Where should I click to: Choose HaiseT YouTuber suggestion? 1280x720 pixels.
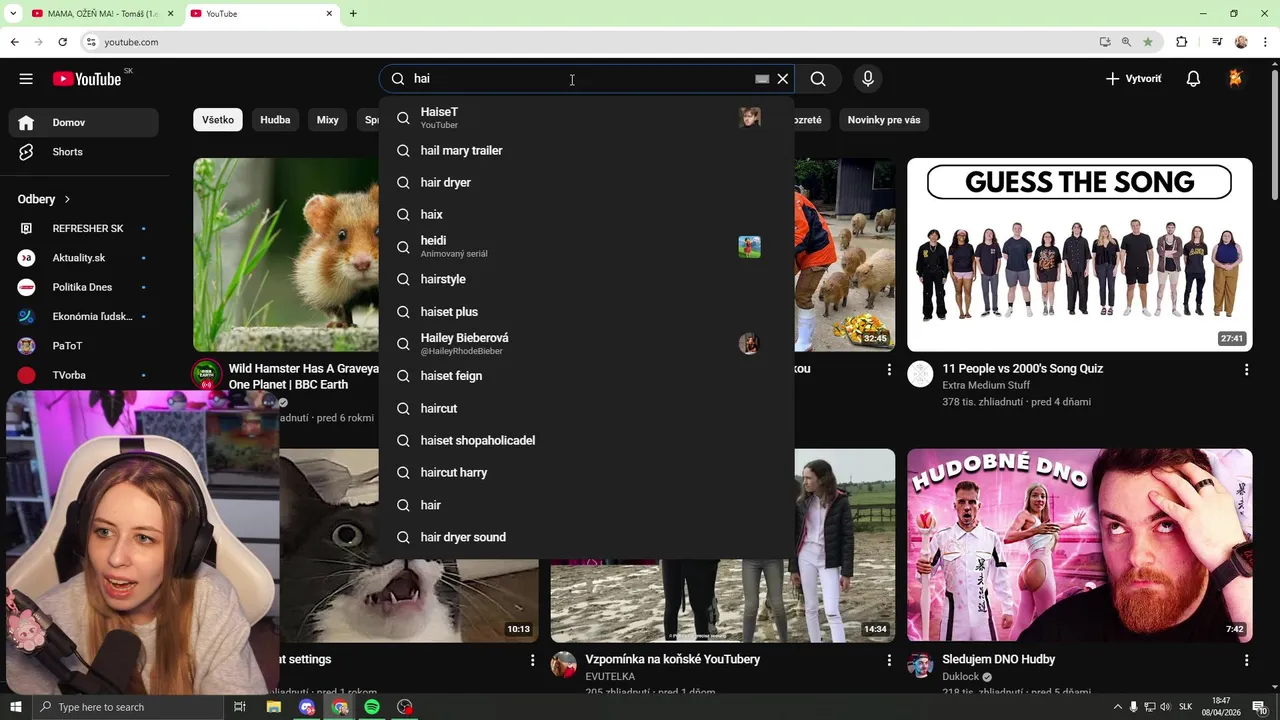click(x=587, y=118)
